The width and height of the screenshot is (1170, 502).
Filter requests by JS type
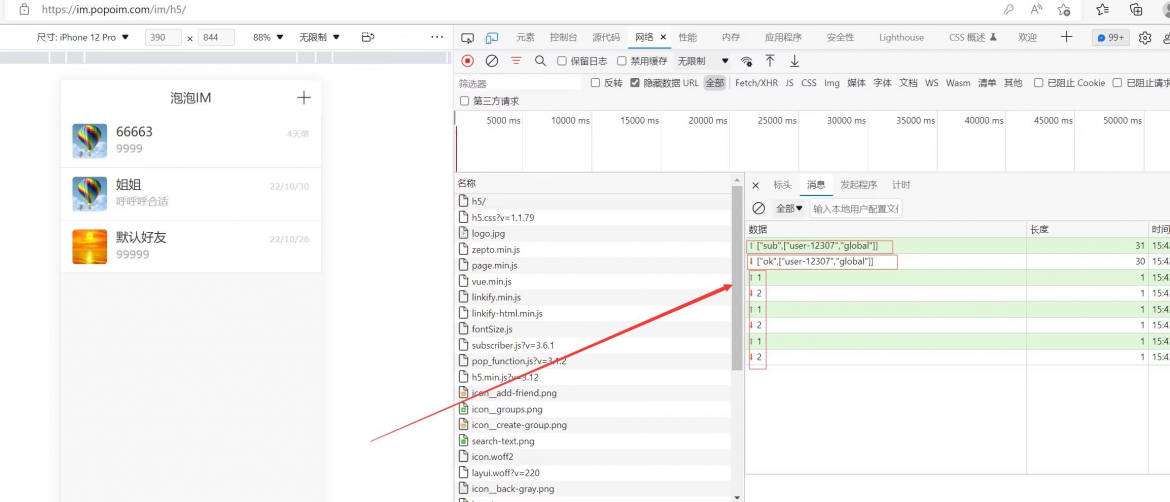789,83
